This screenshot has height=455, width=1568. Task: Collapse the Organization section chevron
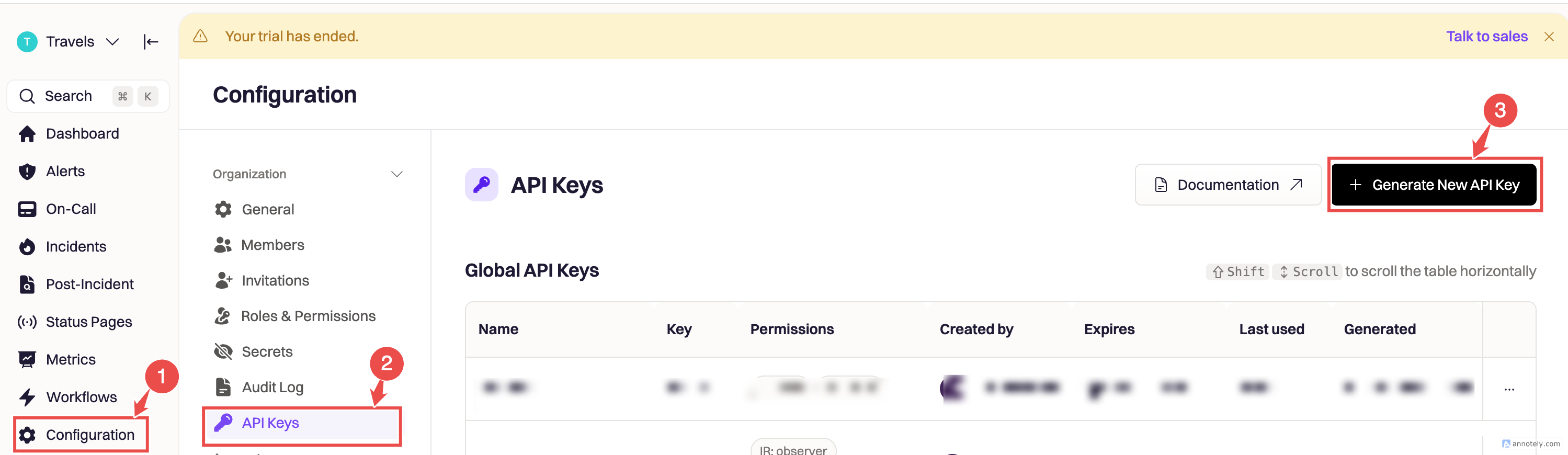tap(397, 175)
